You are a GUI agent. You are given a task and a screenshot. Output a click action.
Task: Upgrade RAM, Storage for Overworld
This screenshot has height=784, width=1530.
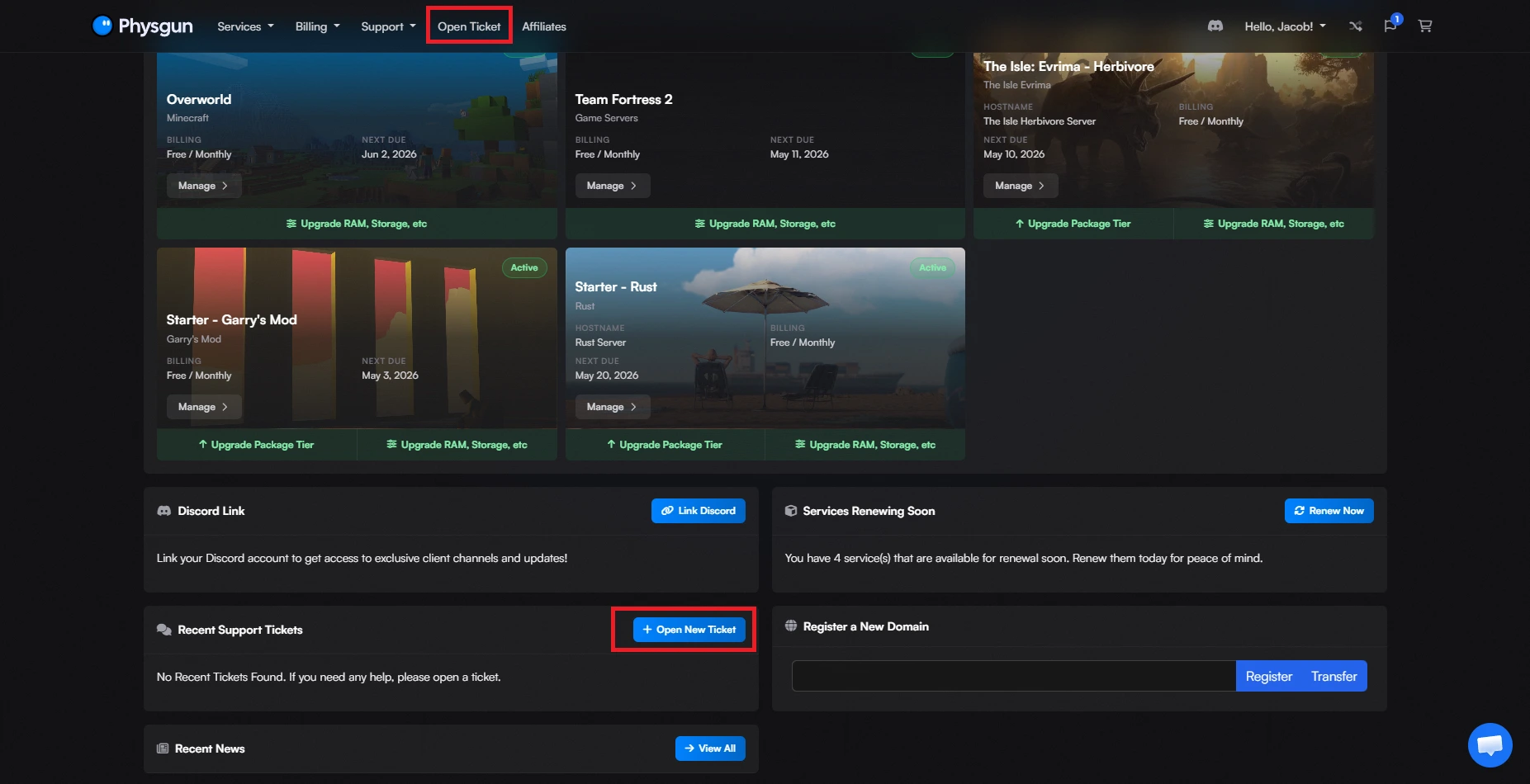click(357, 224)
